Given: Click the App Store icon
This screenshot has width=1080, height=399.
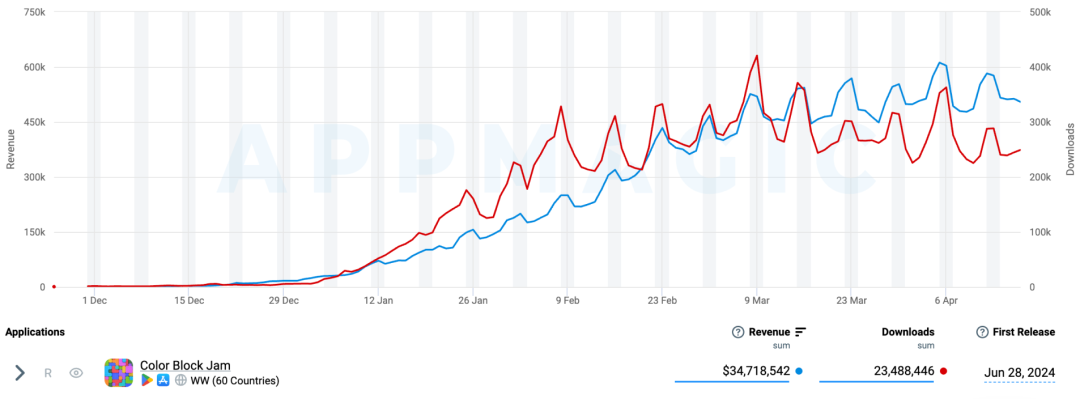Looking at the screenshot, I should [163, 380].
